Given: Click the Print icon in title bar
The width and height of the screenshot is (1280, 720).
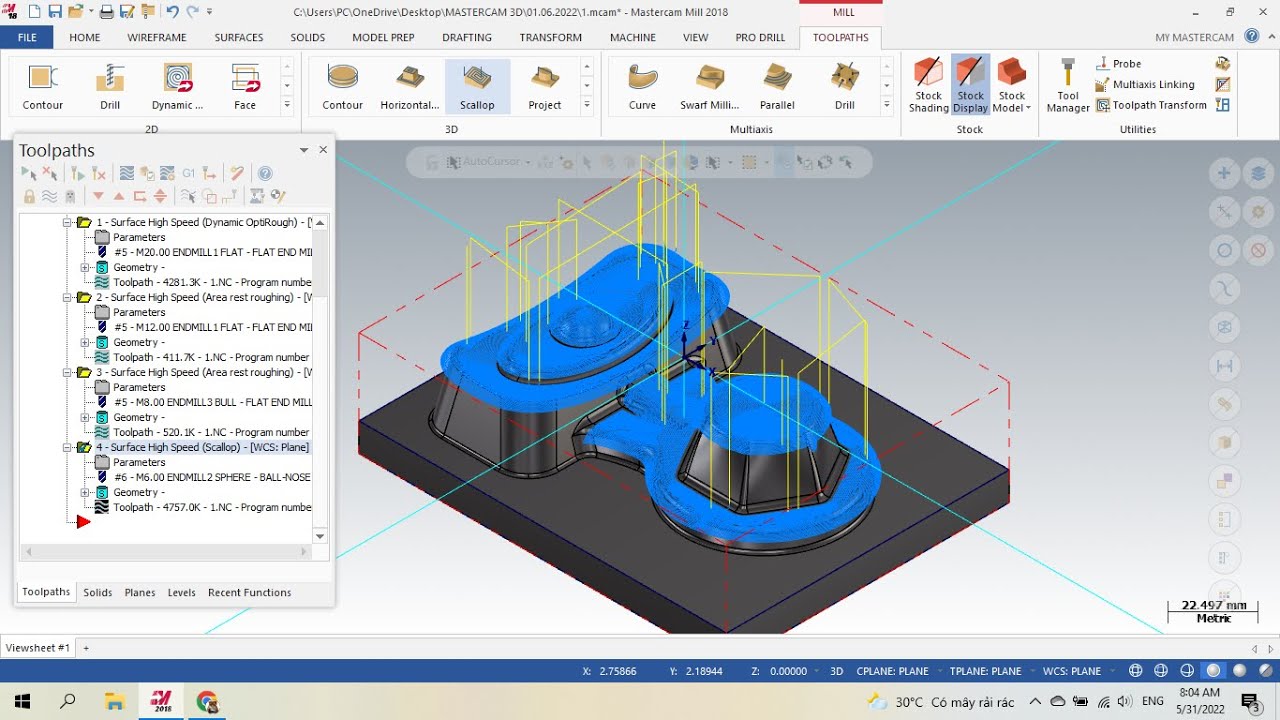Looking at the screenshot, I should click(106, 12).
